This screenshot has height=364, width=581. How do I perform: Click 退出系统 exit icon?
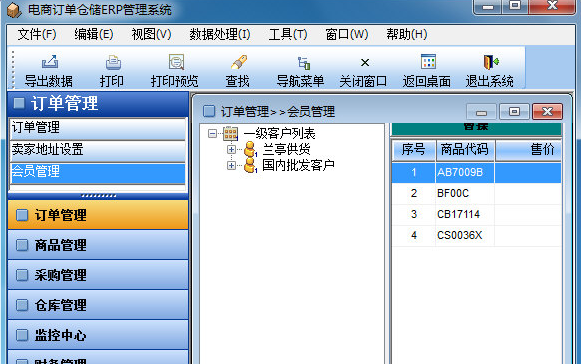(491, 62)
